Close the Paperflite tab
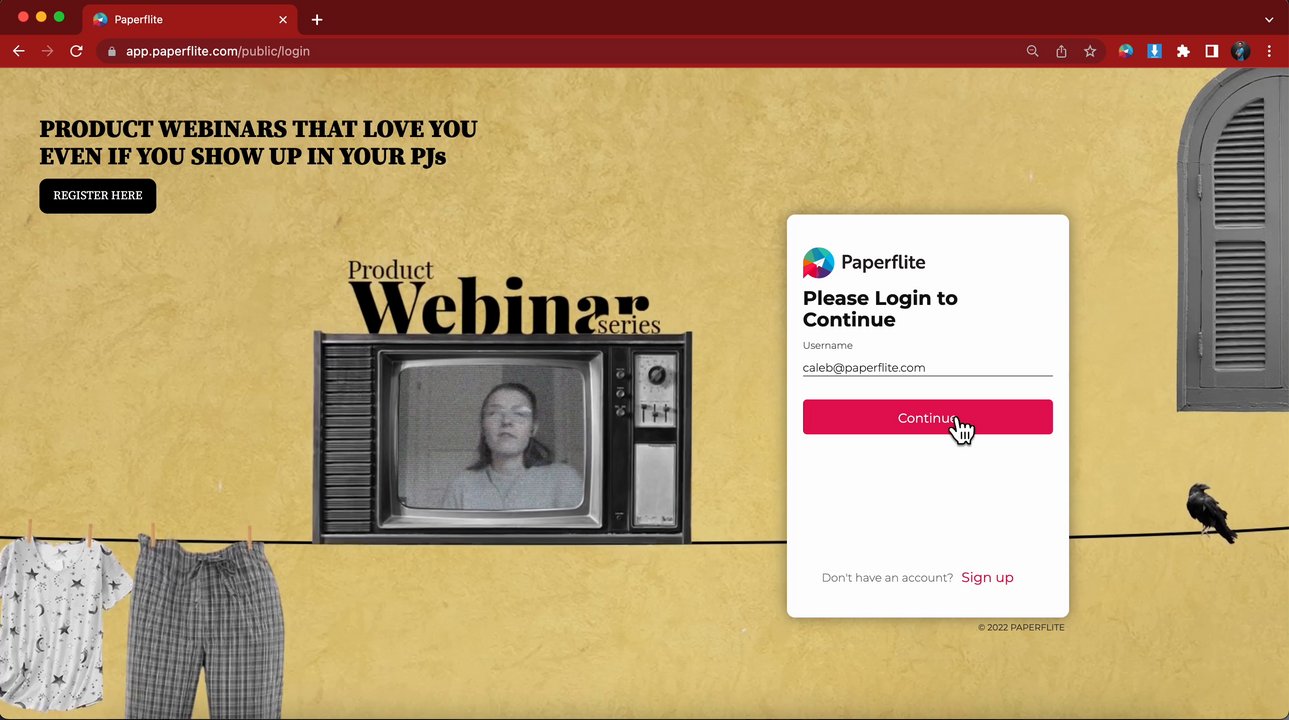Screen dimensions: 1289x720 pyautogui.click(x=283, y=19)
